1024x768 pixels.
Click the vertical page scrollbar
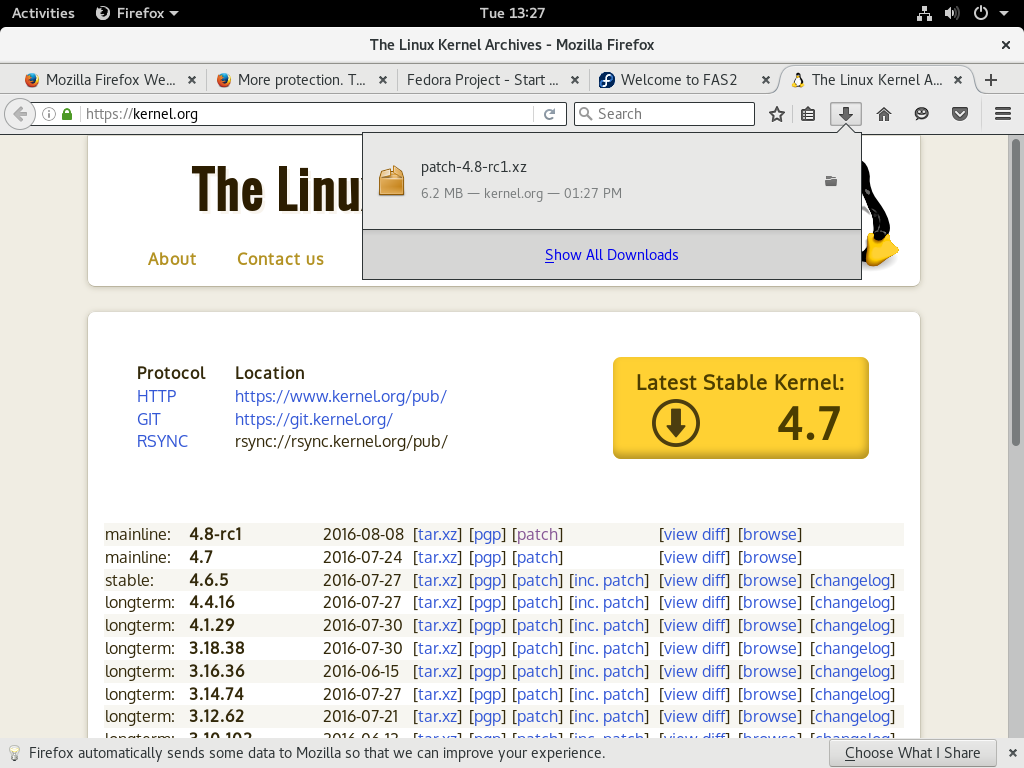(x=1016, y=293)
